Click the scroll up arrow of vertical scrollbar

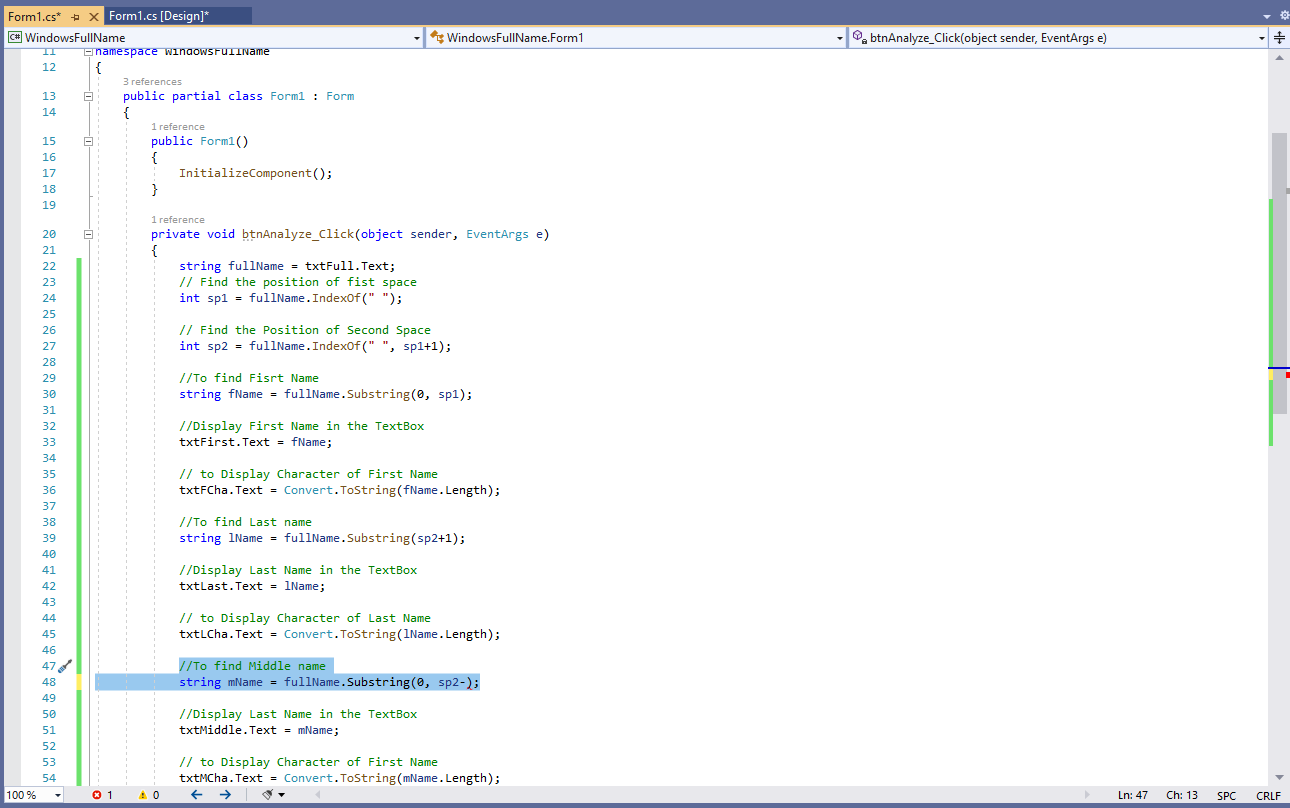point(1279,57)
